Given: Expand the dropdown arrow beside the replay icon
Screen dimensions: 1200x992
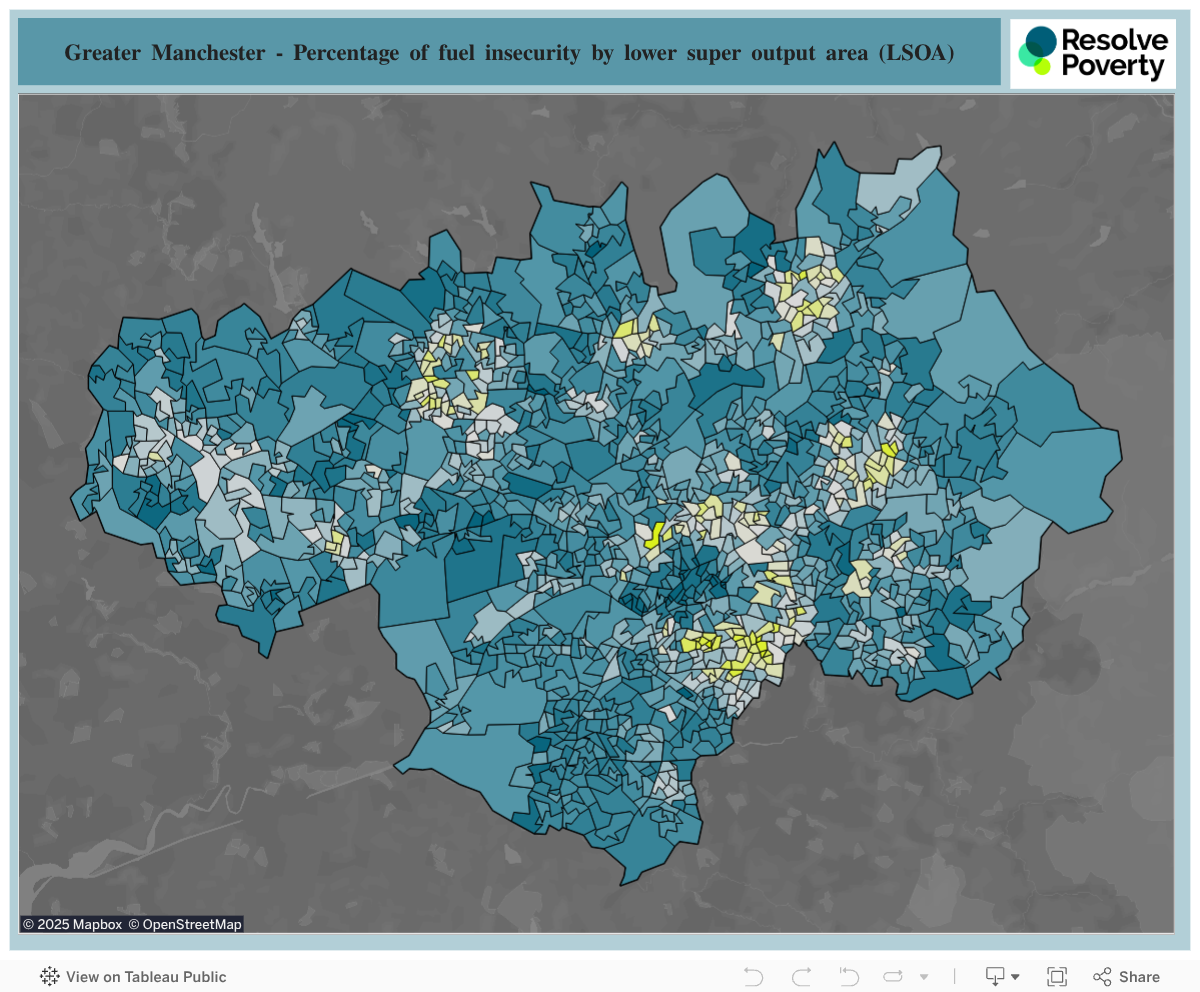Looking at the screenshot, I should (x=924, y=977).
